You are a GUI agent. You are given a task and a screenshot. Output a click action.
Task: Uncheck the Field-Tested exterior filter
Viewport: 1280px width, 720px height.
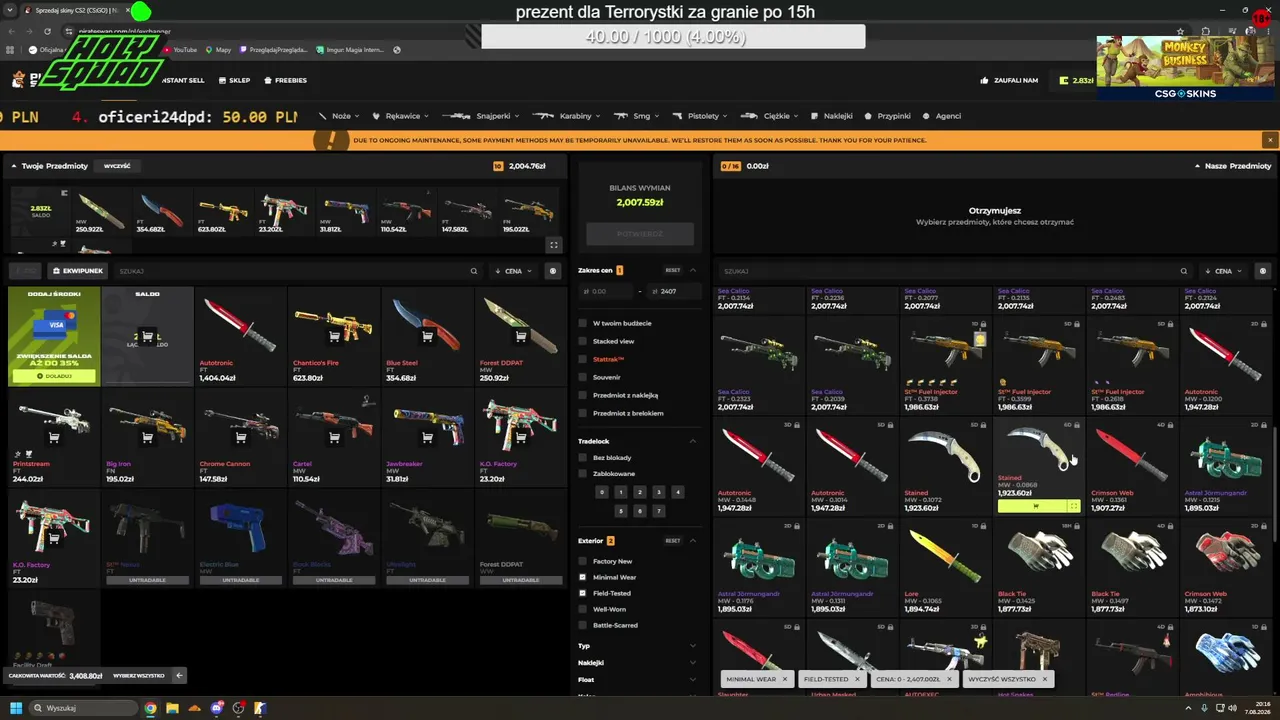(x=583, y=593)
